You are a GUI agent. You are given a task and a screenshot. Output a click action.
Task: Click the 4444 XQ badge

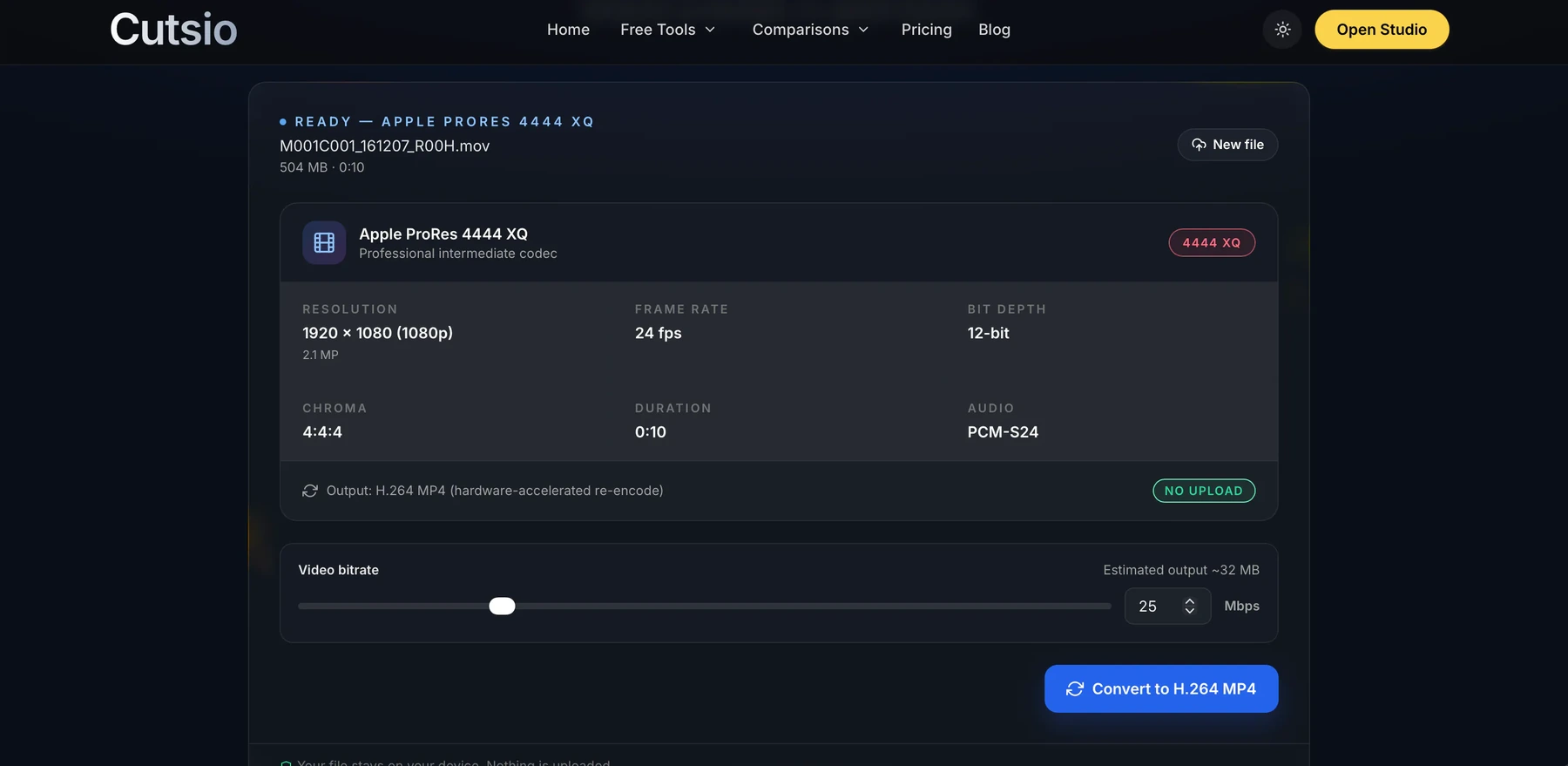tap(1212, 243)
